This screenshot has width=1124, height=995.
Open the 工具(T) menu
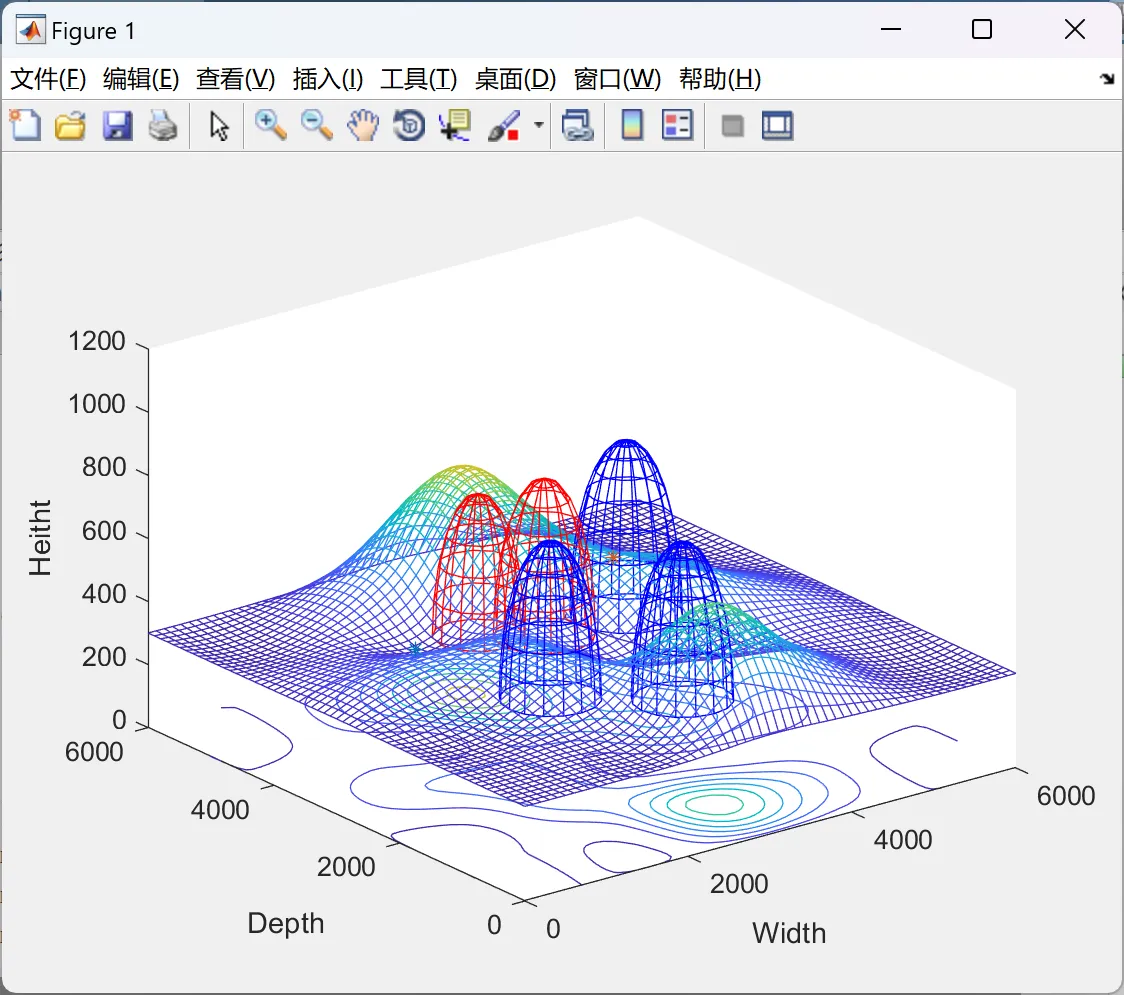[418, 80]
